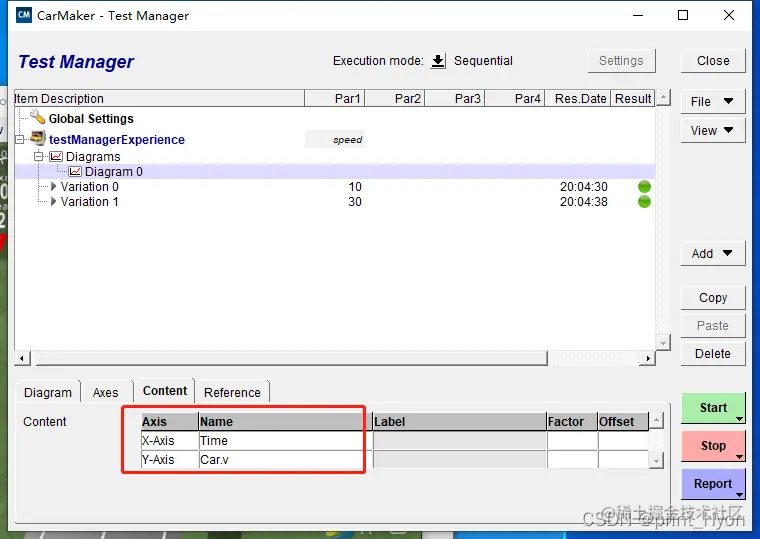
Task: Click green result indicator for Variation 0
Action: click(644, 187)
